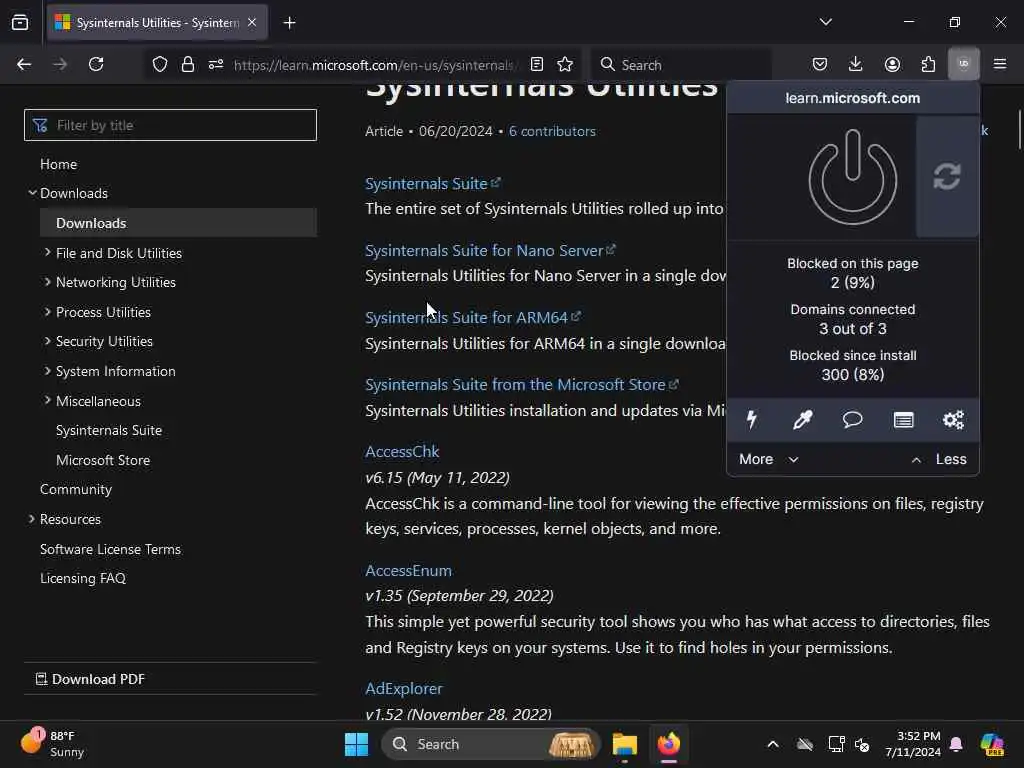This screenshot has height=768, width=1024.
Task: Toggle reader view icon in address bar
Action: click(537, 64)
